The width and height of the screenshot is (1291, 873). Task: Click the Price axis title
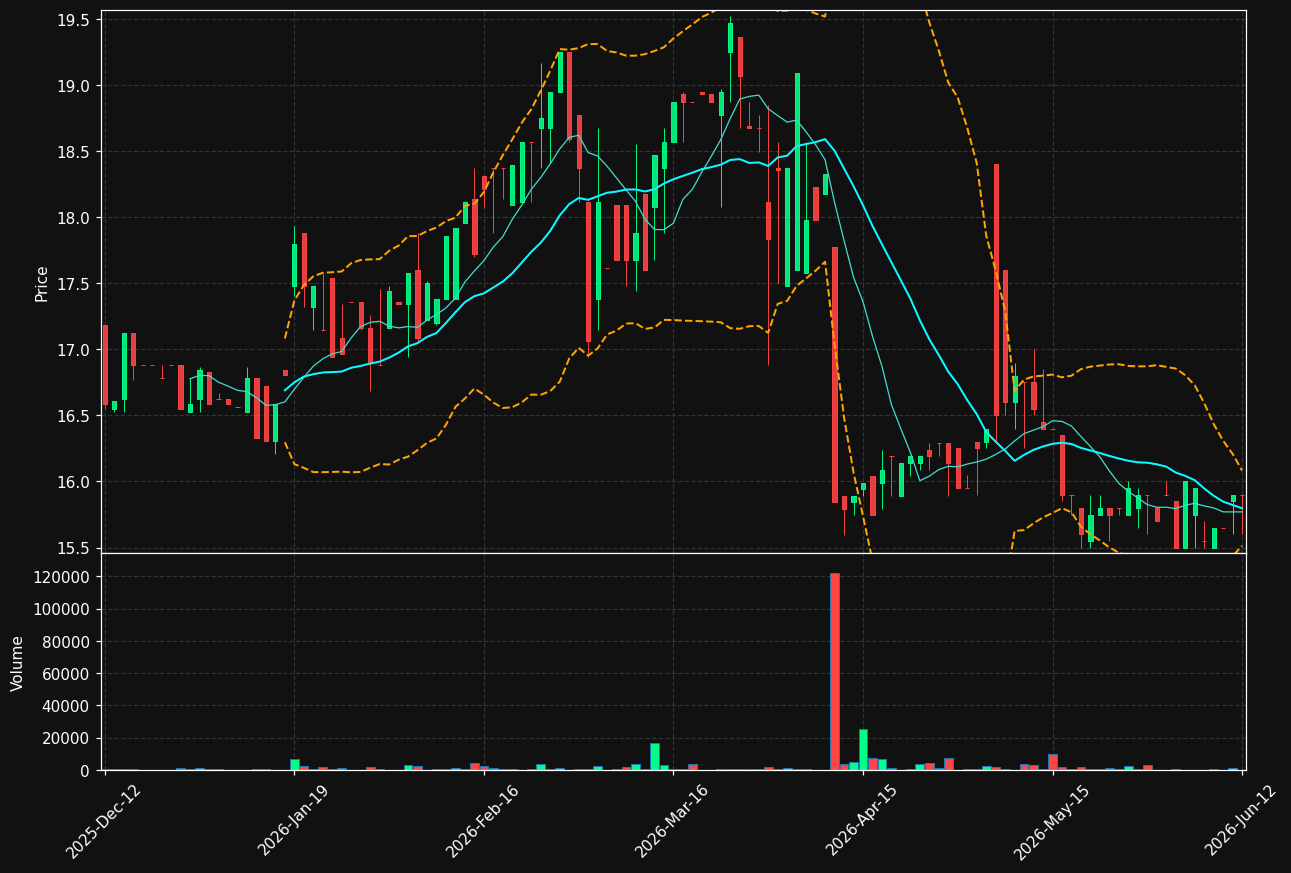coord(42,283)
